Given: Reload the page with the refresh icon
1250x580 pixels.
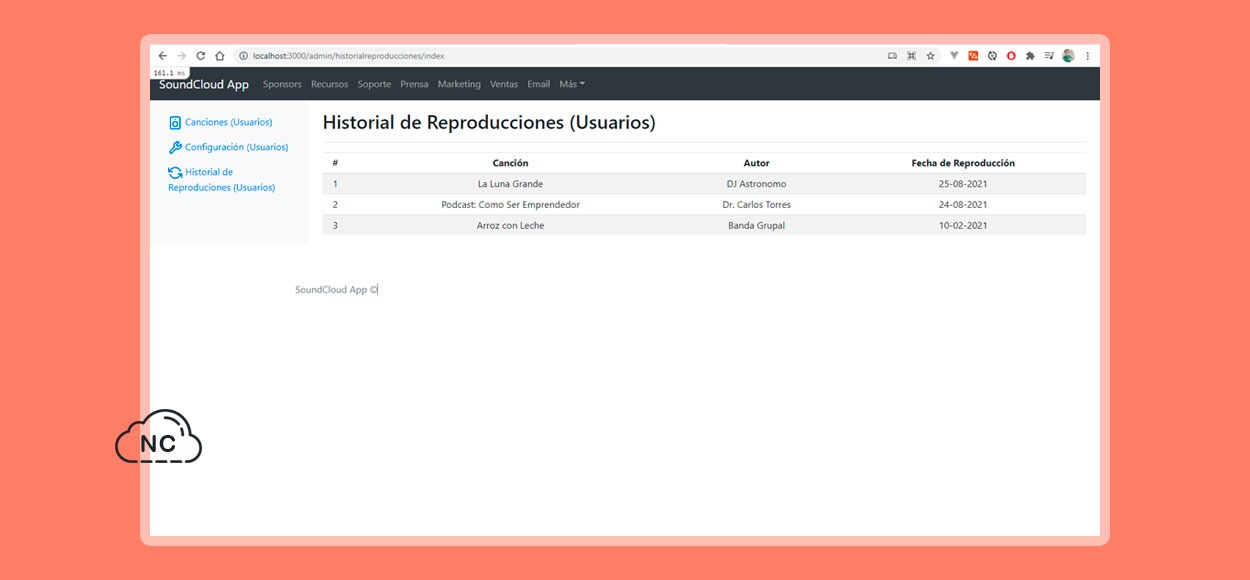Looking at the screenshot, I should (x=200, y=56).
